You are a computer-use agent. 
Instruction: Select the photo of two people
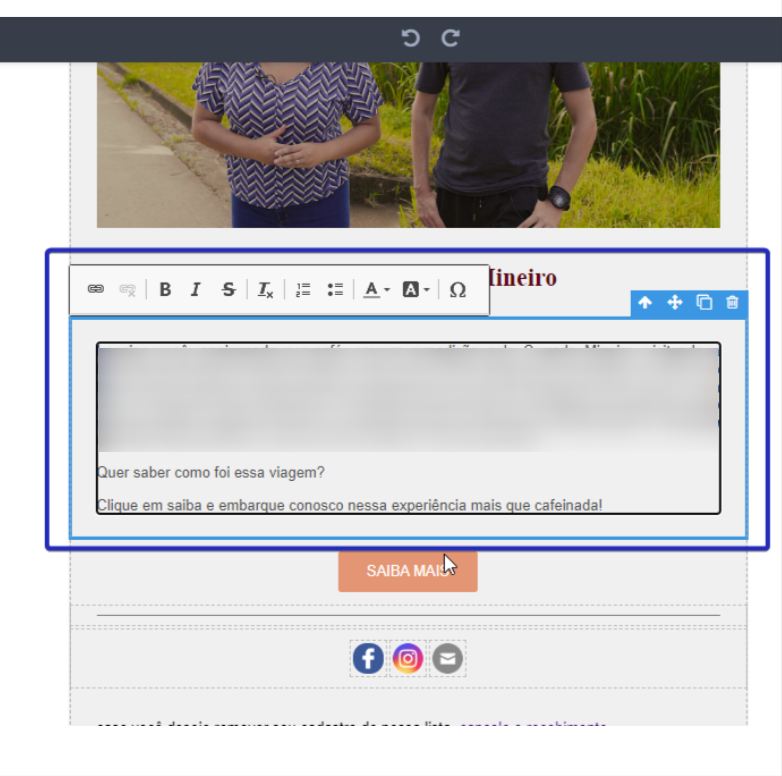tap(408, 145)
